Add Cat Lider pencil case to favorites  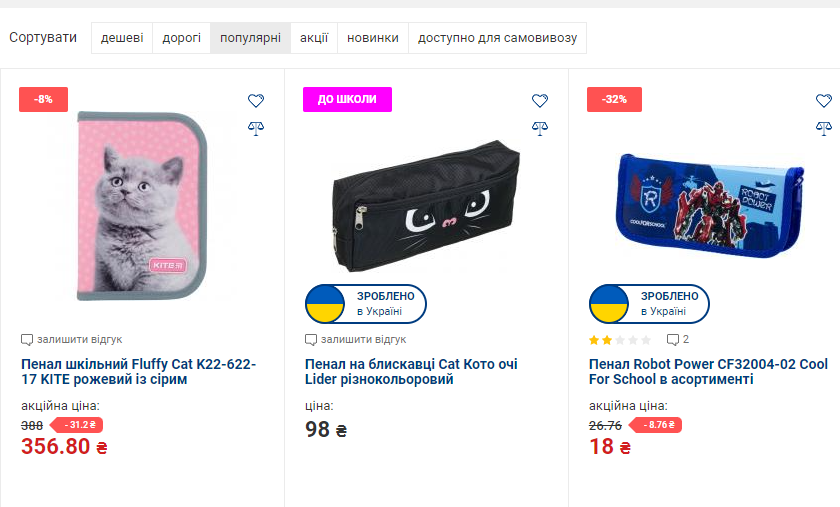540,100
